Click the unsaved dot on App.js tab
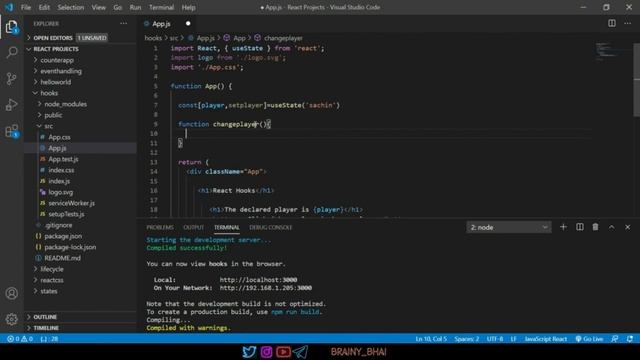The width and height of the screenshot is (640, 360). [x=188, y=24]
